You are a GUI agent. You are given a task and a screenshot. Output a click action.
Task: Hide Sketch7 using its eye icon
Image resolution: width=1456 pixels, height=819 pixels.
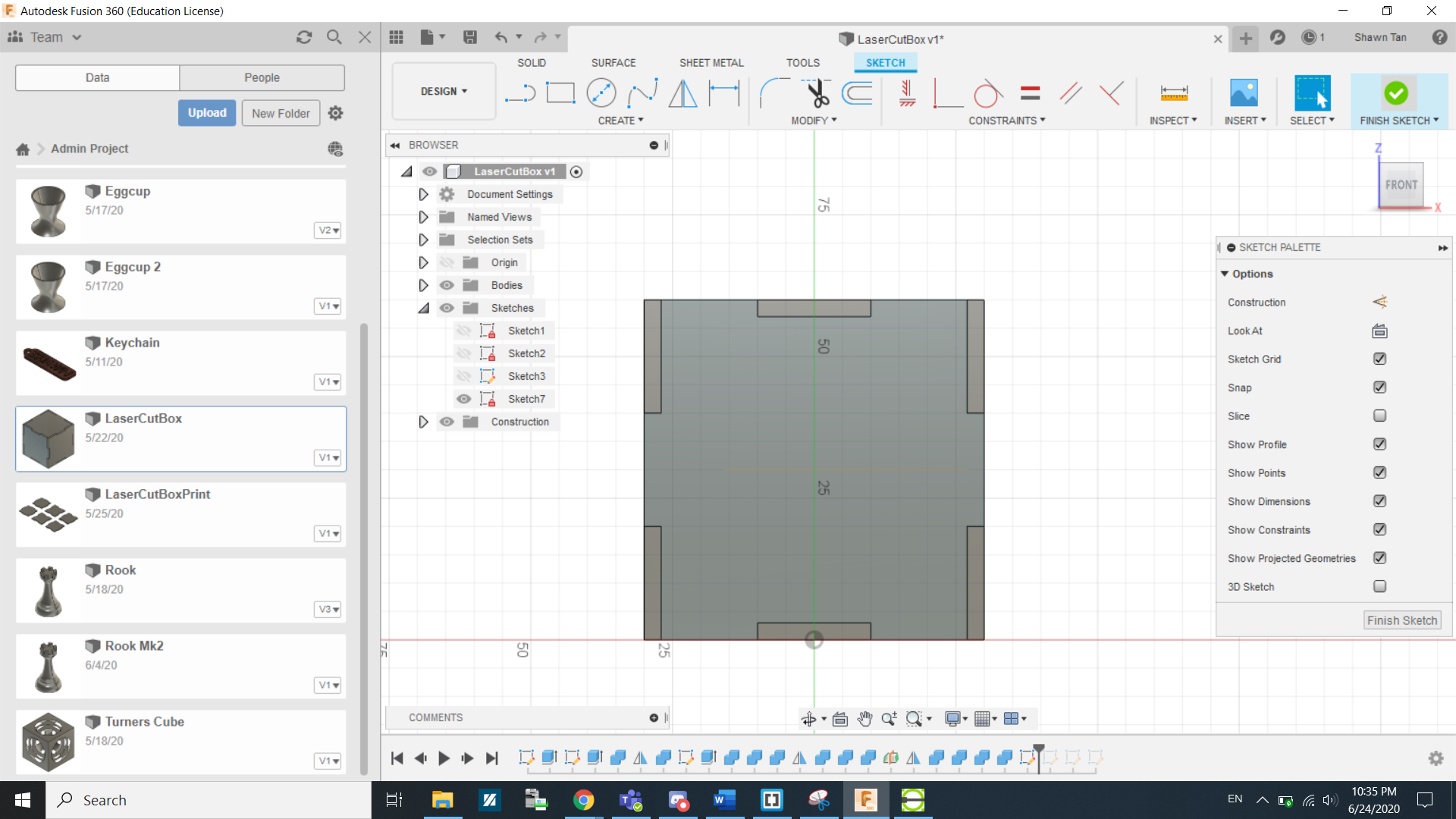(x=464, y=399)
